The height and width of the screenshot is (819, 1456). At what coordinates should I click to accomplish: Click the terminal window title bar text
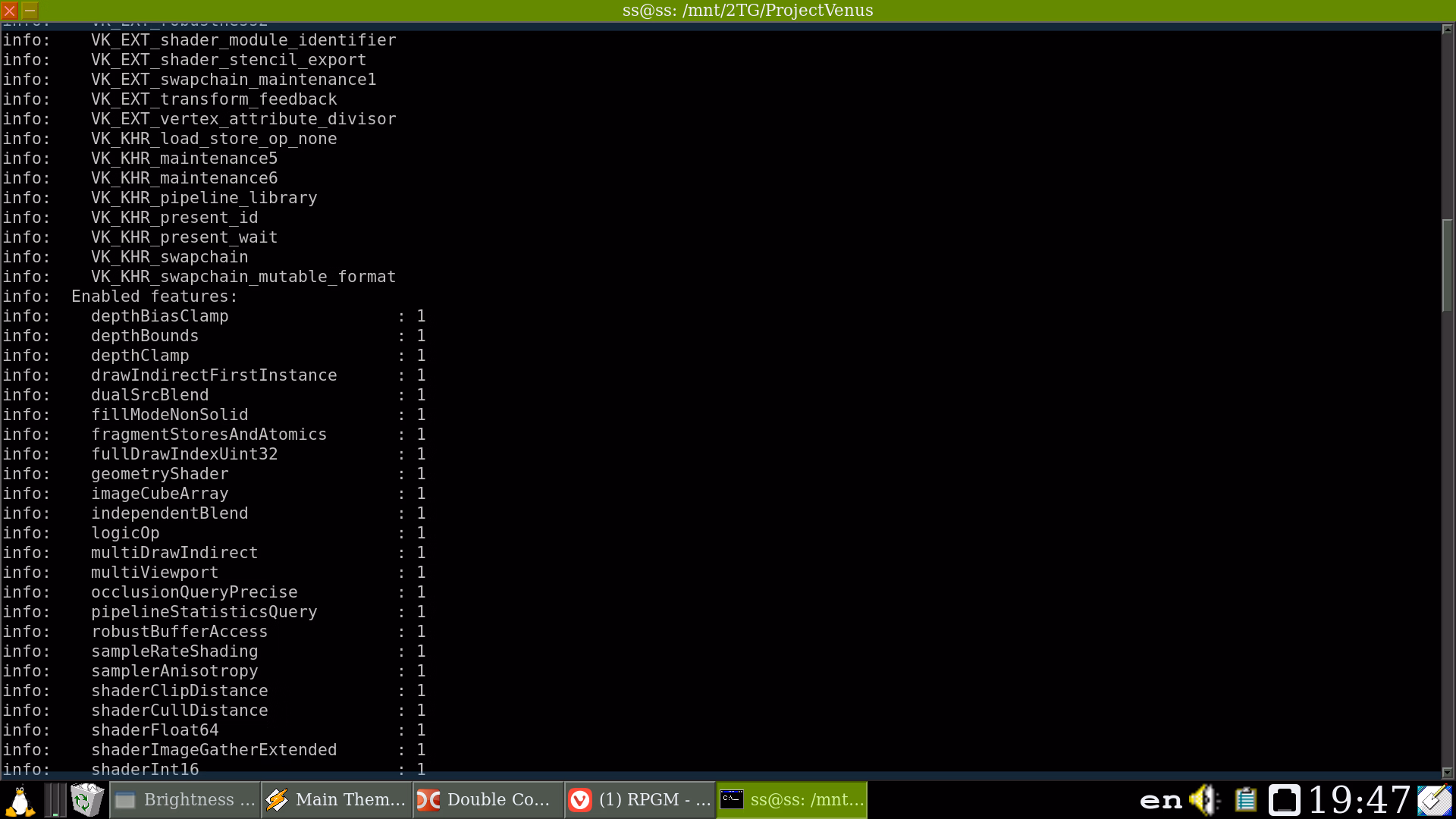[747, 11]
